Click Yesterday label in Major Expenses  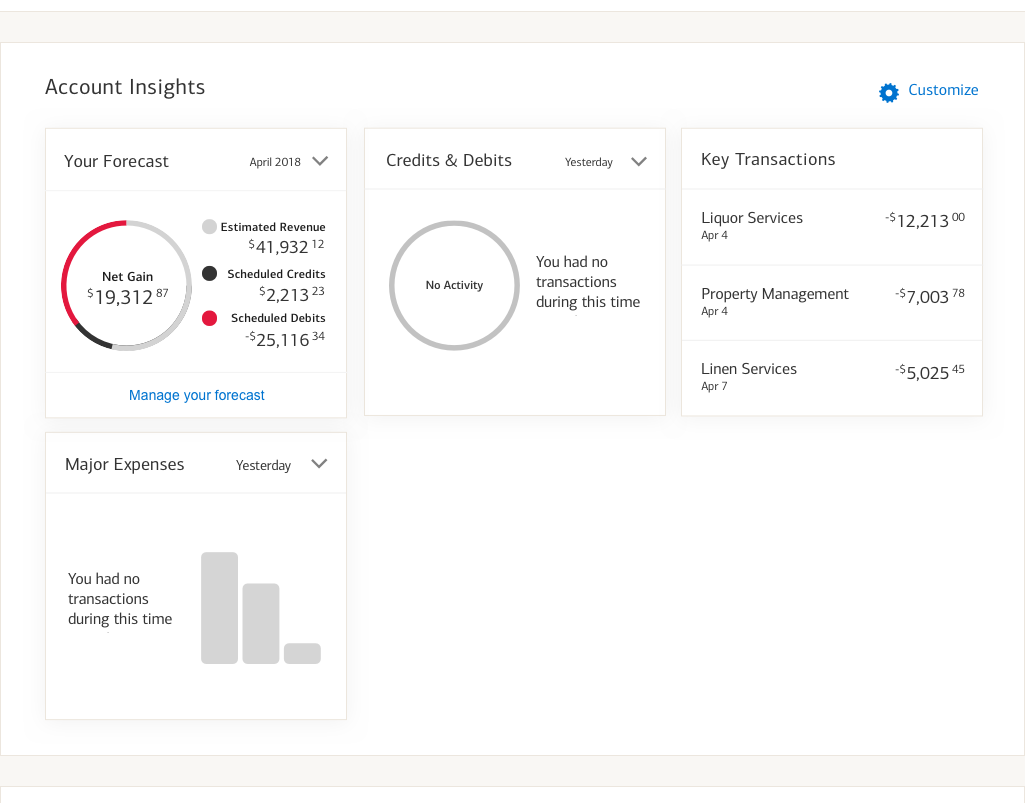coord(263,465)
